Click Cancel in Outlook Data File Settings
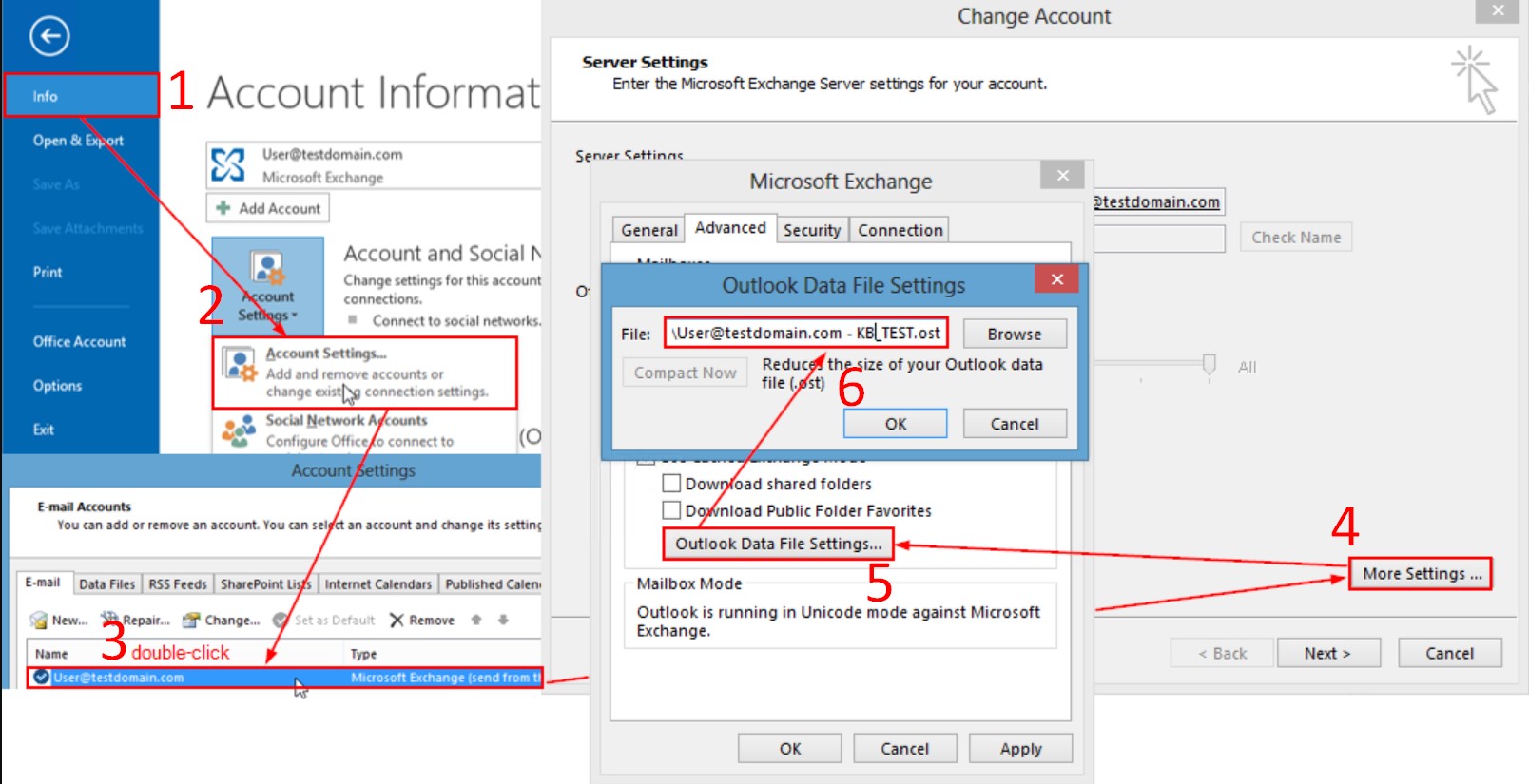 pos(1015,424)
